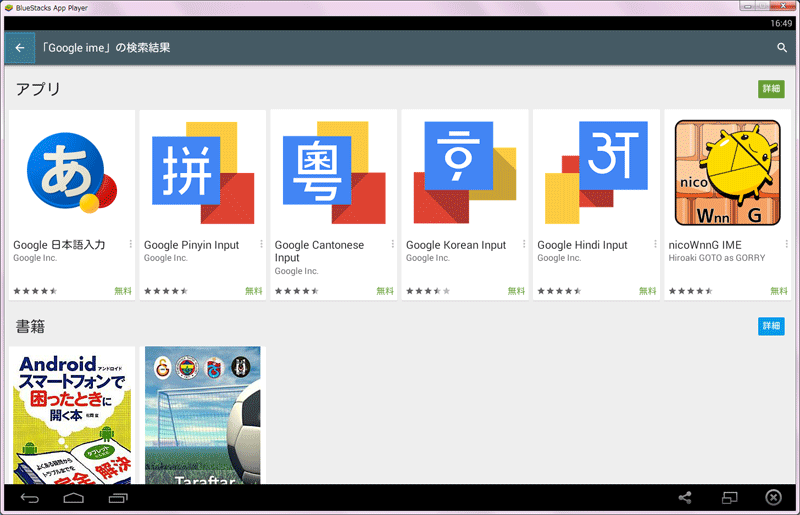Click the circled X close icon
This screenshot has width=800, height=515.
[773, 498]
